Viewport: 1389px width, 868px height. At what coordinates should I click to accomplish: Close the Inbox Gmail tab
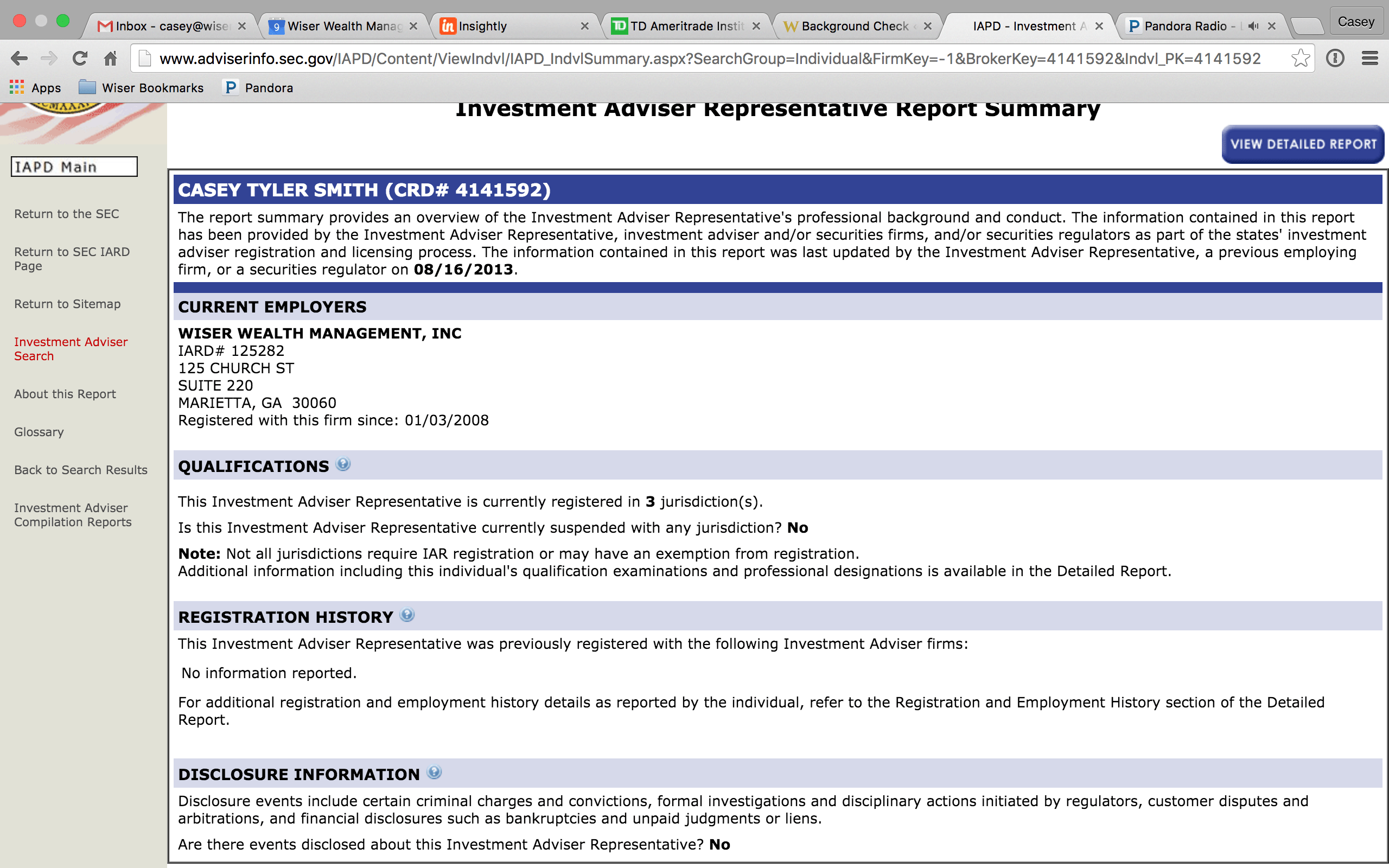(x=241, y=26)
